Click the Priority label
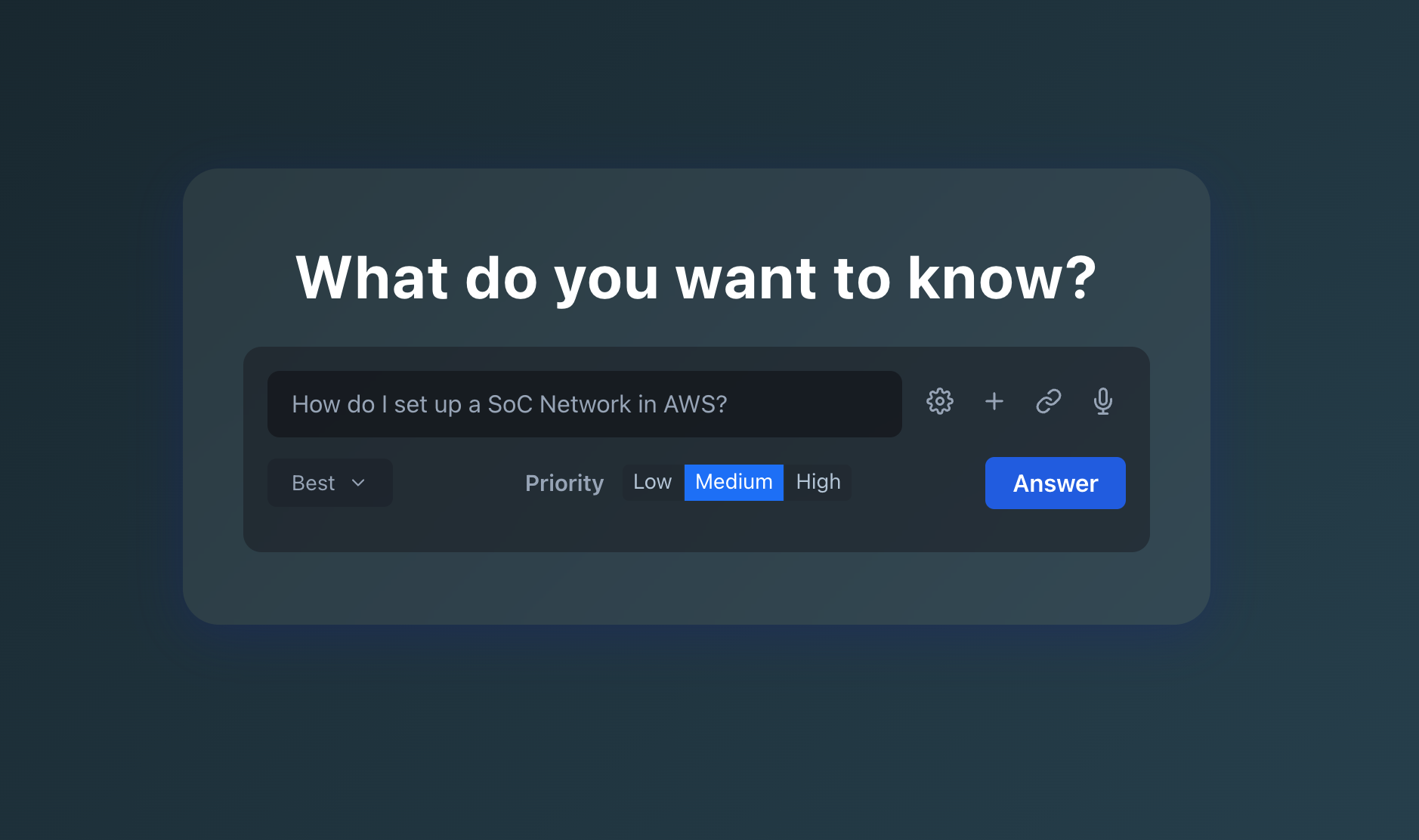 tap(564, 483)
